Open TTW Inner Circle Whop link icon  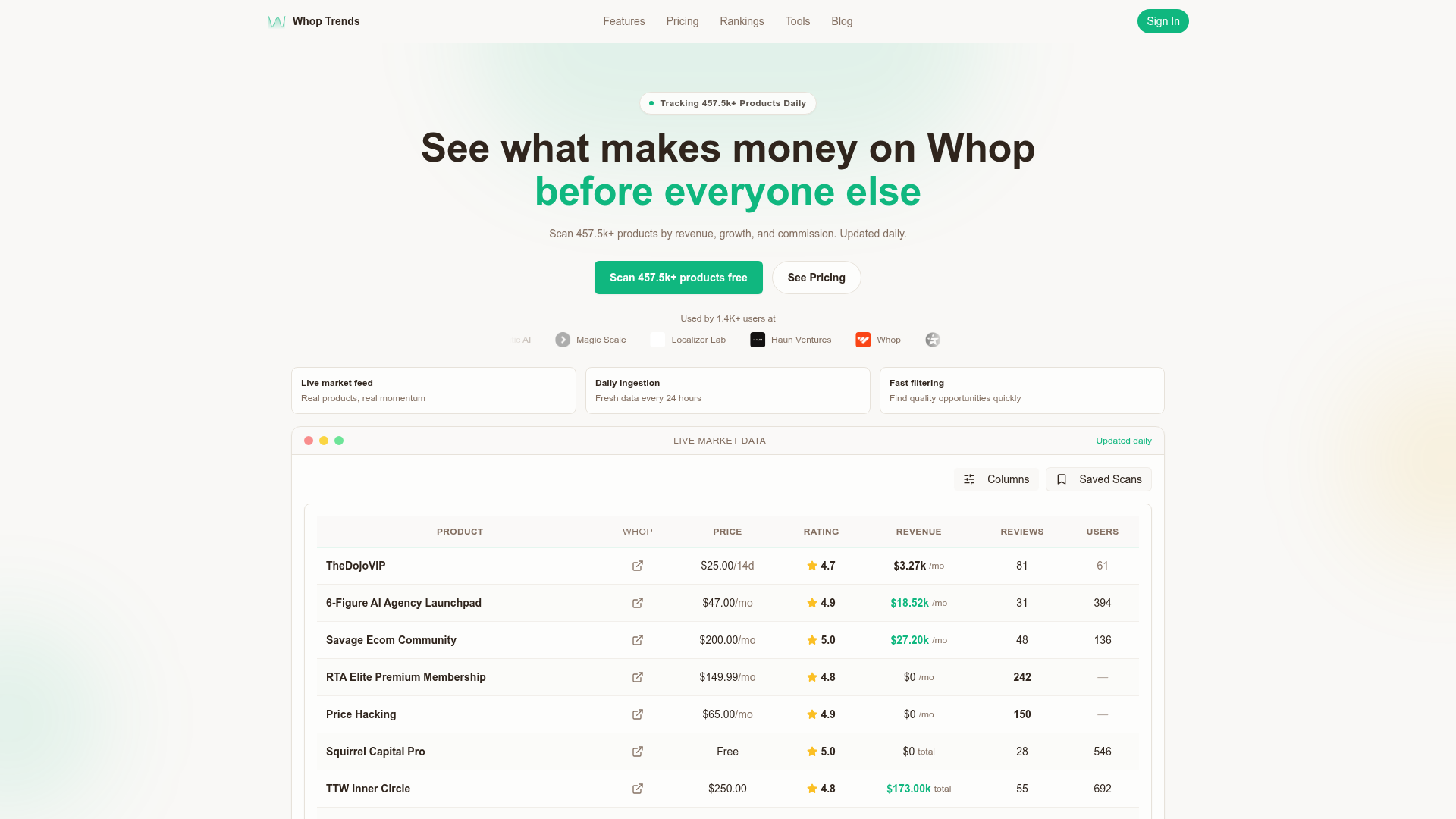point(638,789)
